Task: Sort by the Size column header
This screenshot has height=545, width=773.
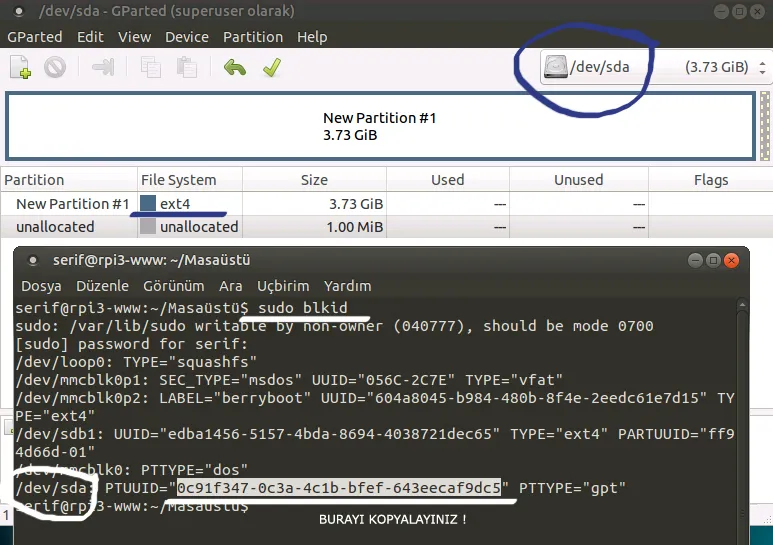Action: click(x=314, y=180)
